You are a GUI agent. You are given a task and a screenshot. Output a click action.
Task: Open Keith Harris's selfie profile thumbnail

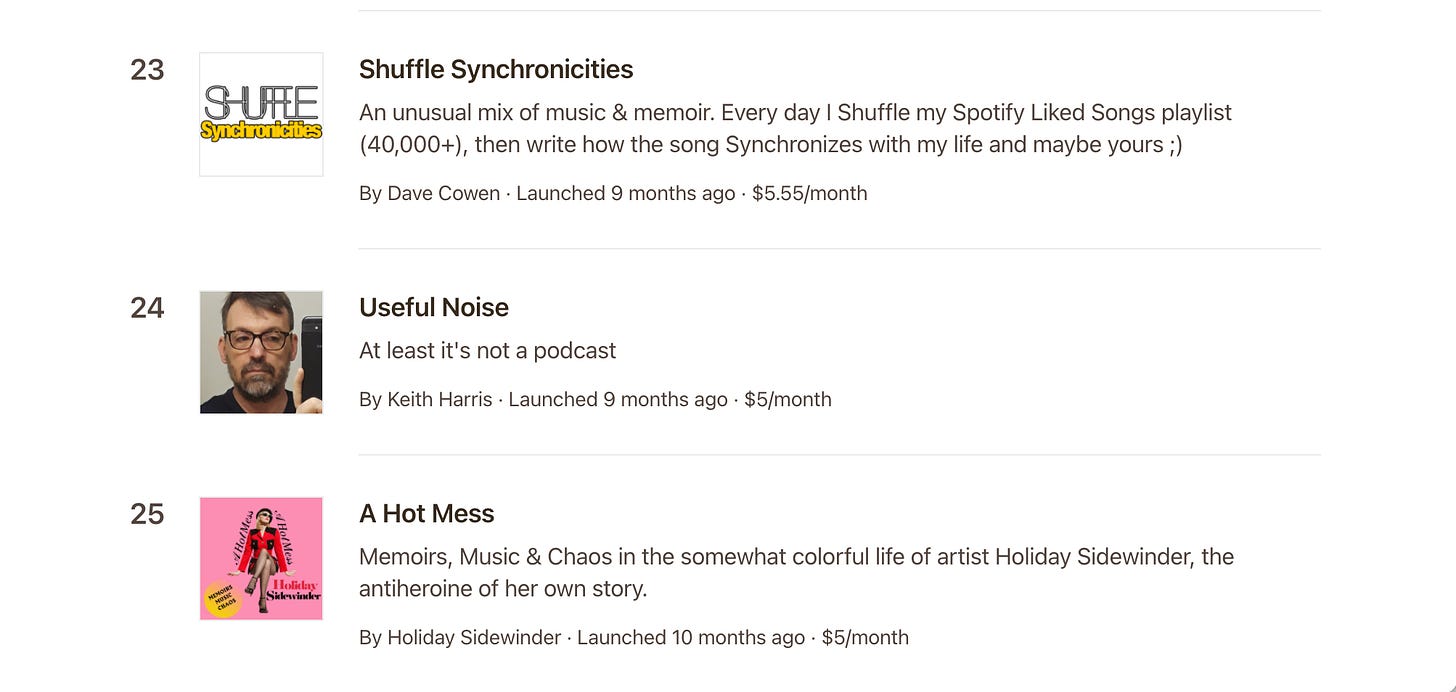(x=261, y=352)
